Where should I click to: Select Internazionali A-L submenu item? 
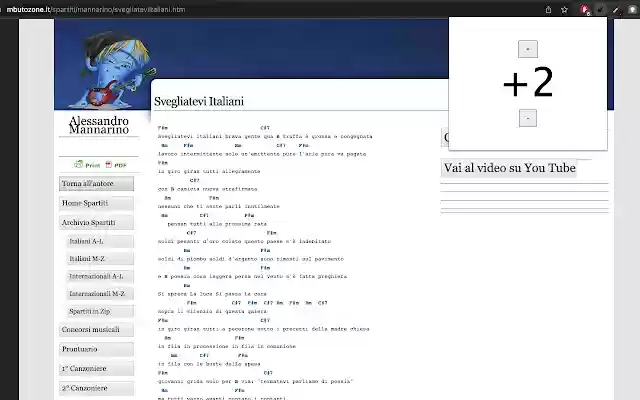coord(100,276)
